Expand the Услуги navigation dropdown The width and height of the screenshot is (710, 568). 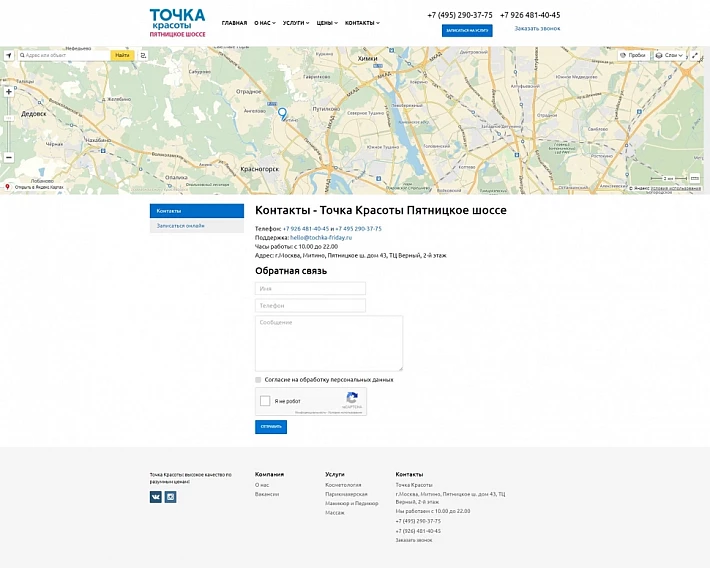pos(295,23)
